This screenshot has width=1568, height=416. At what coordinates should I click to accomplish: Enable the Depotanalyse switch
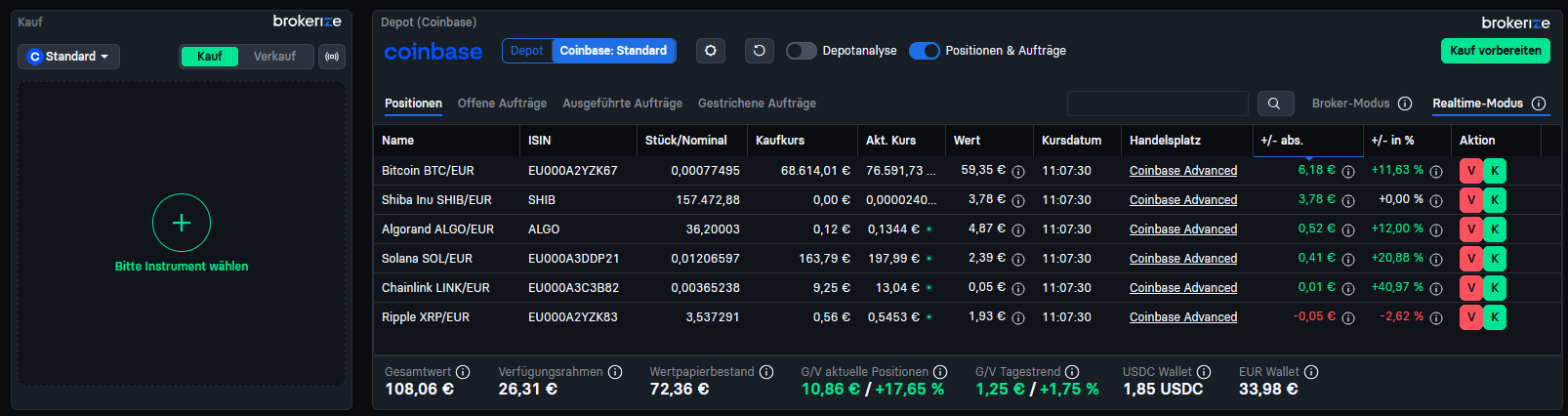click(802, 51)
